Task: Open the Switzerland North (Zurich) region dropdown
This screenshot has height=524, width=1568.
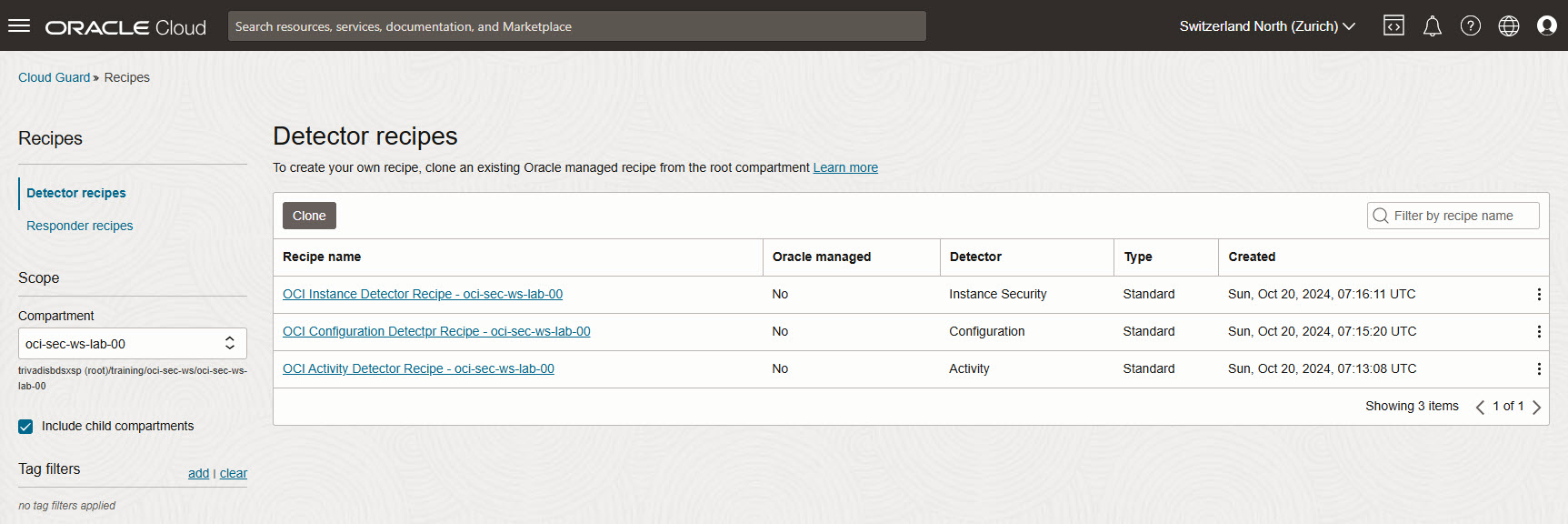Action: tap(1267, 26)
